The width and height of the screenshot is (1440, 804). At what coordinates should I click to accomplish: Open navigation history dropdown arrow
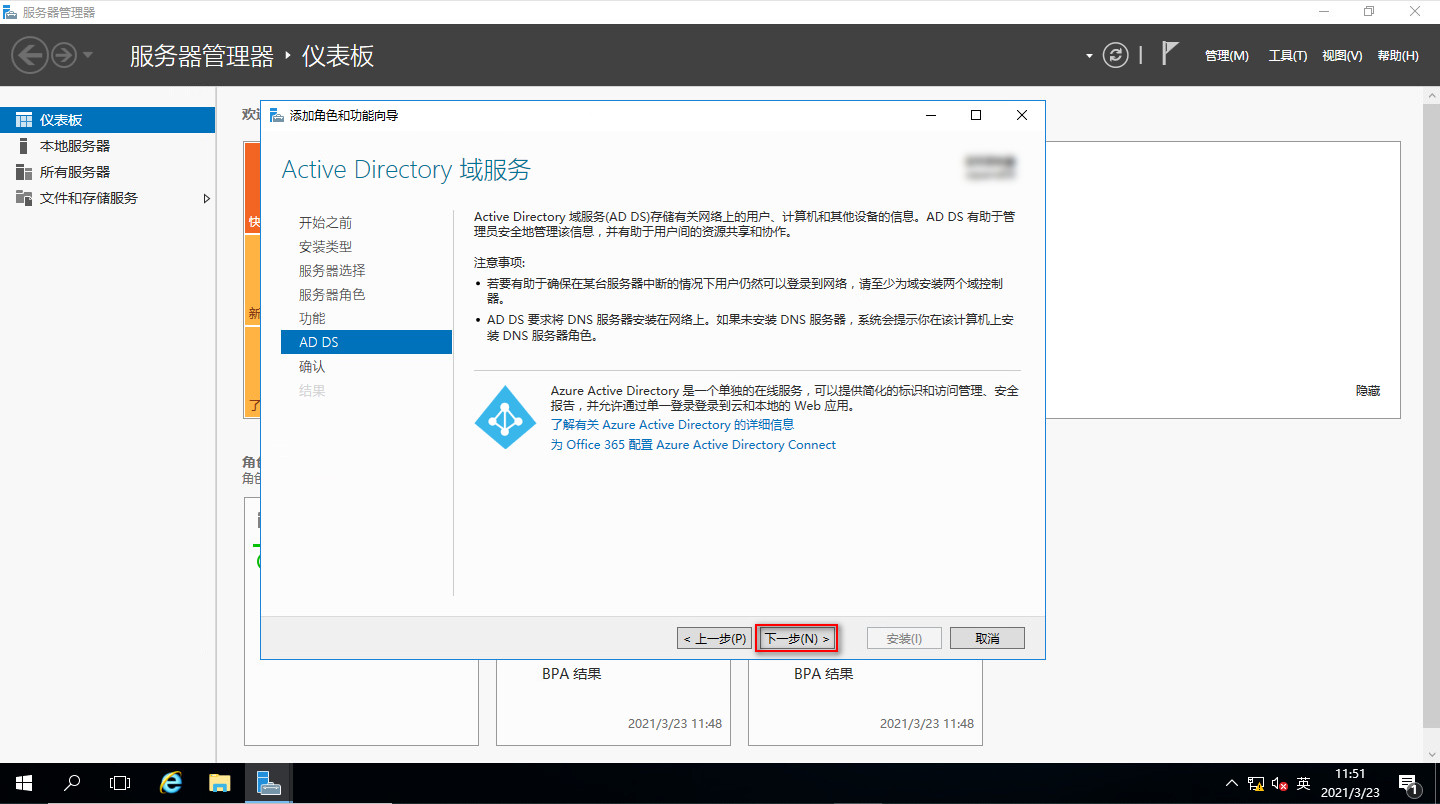coord(88,55)
